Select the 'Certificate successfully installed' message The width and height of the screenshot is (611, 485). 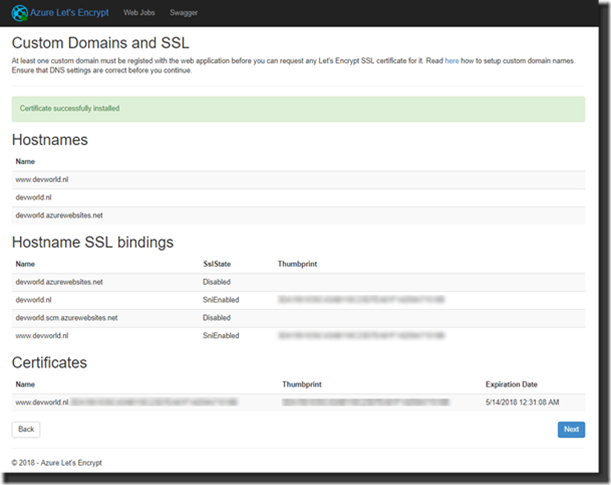(x=70, y=108)
